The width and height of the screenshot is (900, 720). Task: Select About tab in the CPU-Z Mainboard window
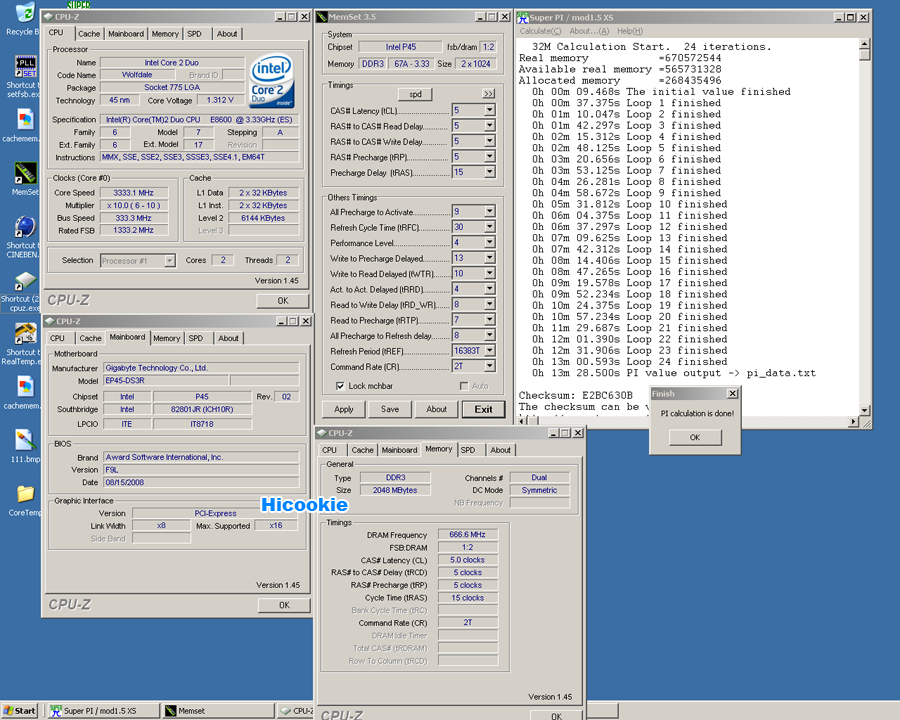tap(228, 338)
